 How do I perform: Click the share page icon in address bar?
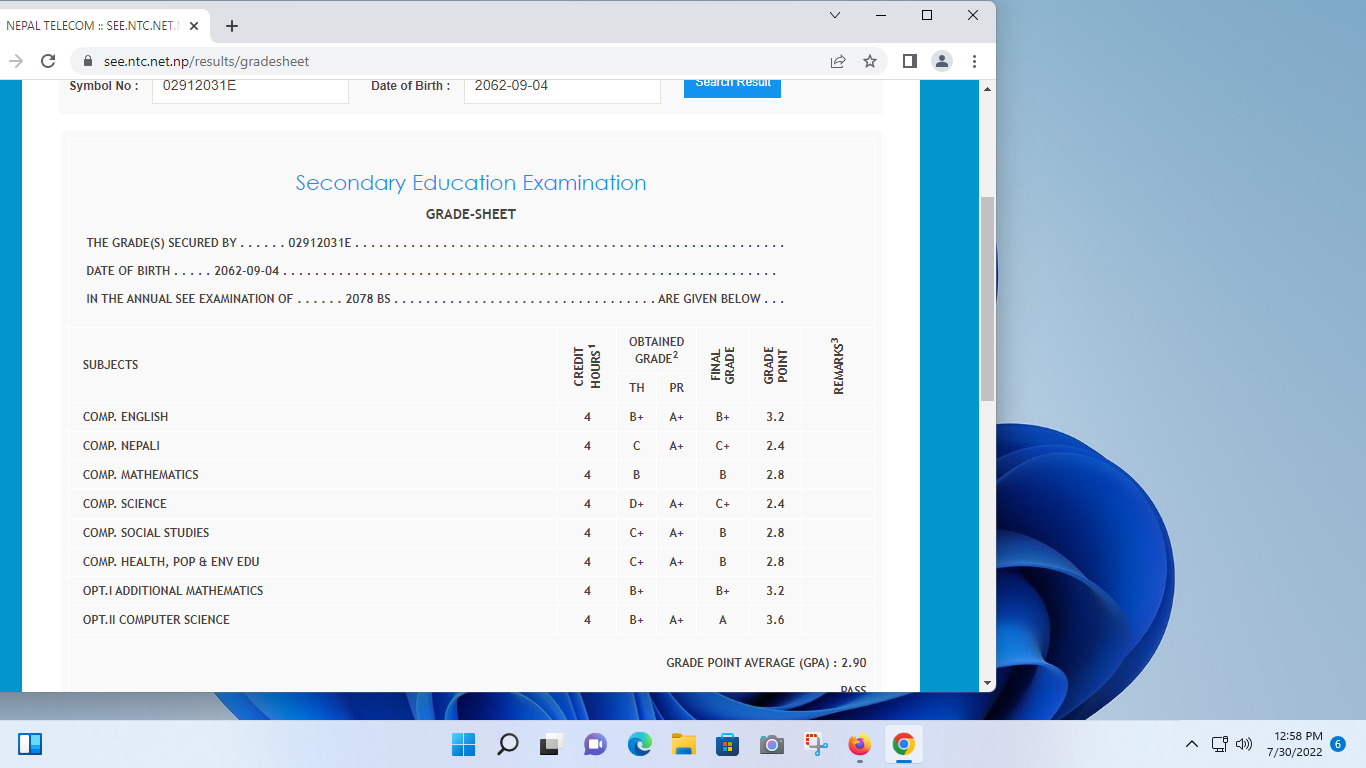tap(838, 61)
